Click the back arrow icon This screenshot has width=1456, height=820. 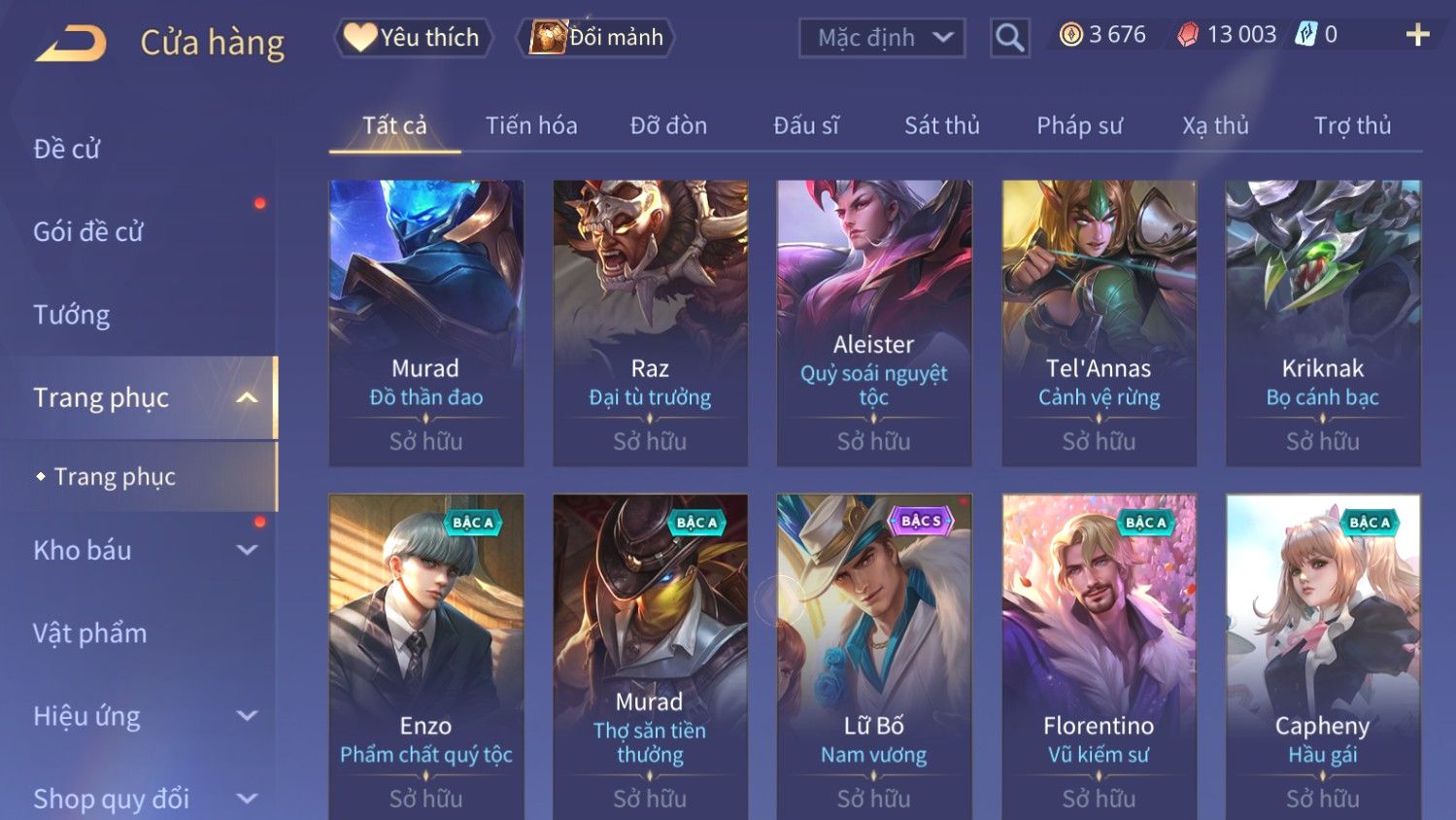pos(71,44)
